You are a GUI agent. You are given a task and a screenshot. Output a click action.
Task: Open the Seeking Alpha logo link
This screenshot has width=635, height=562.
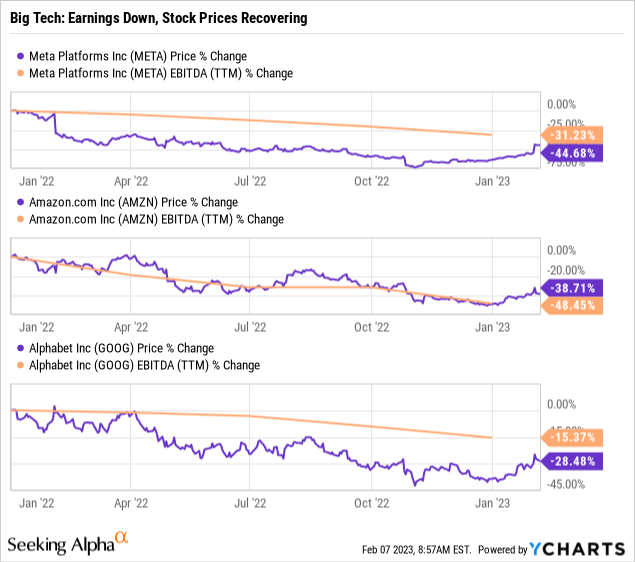click(x=61, y=545)
